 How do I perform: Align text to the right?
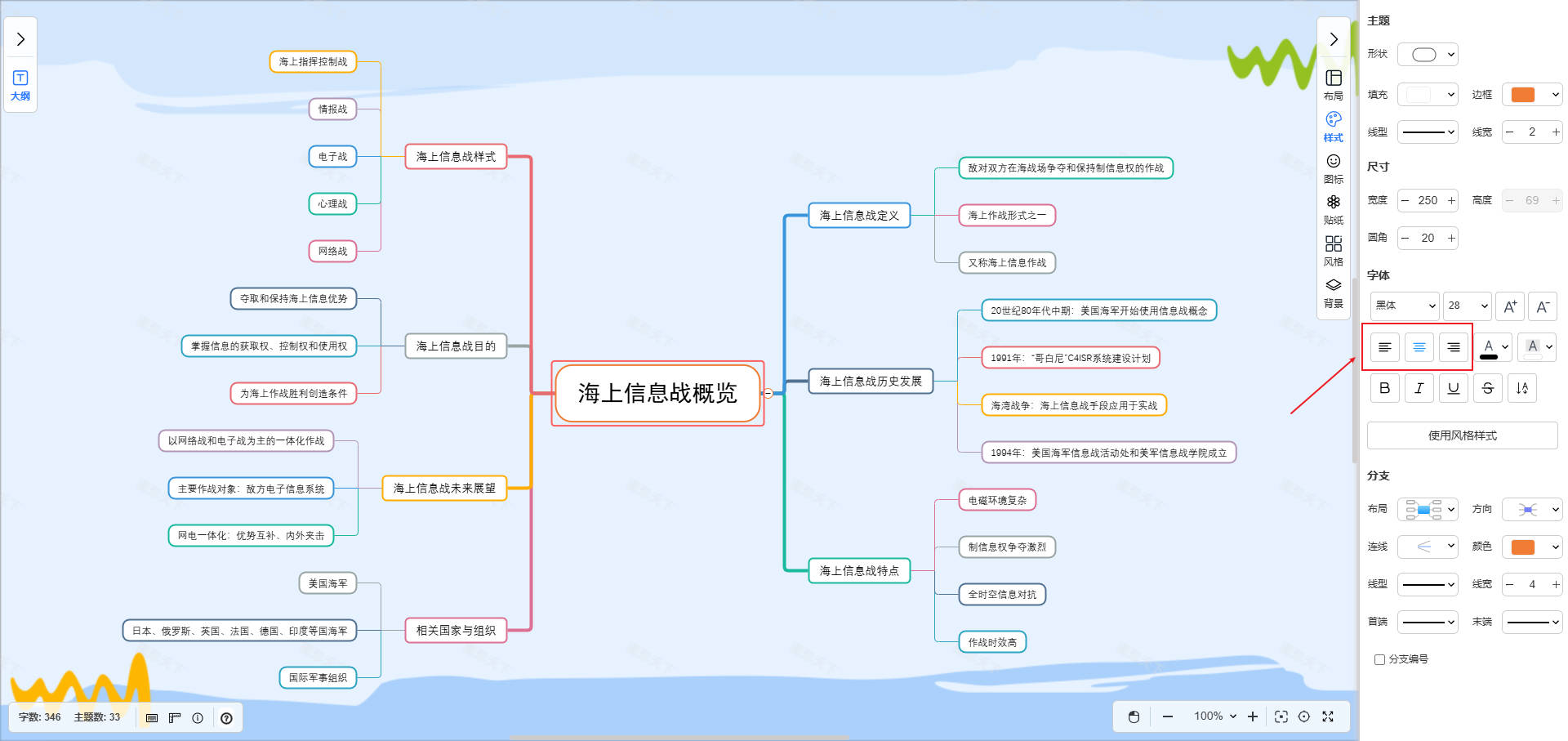coord(1453,347)
